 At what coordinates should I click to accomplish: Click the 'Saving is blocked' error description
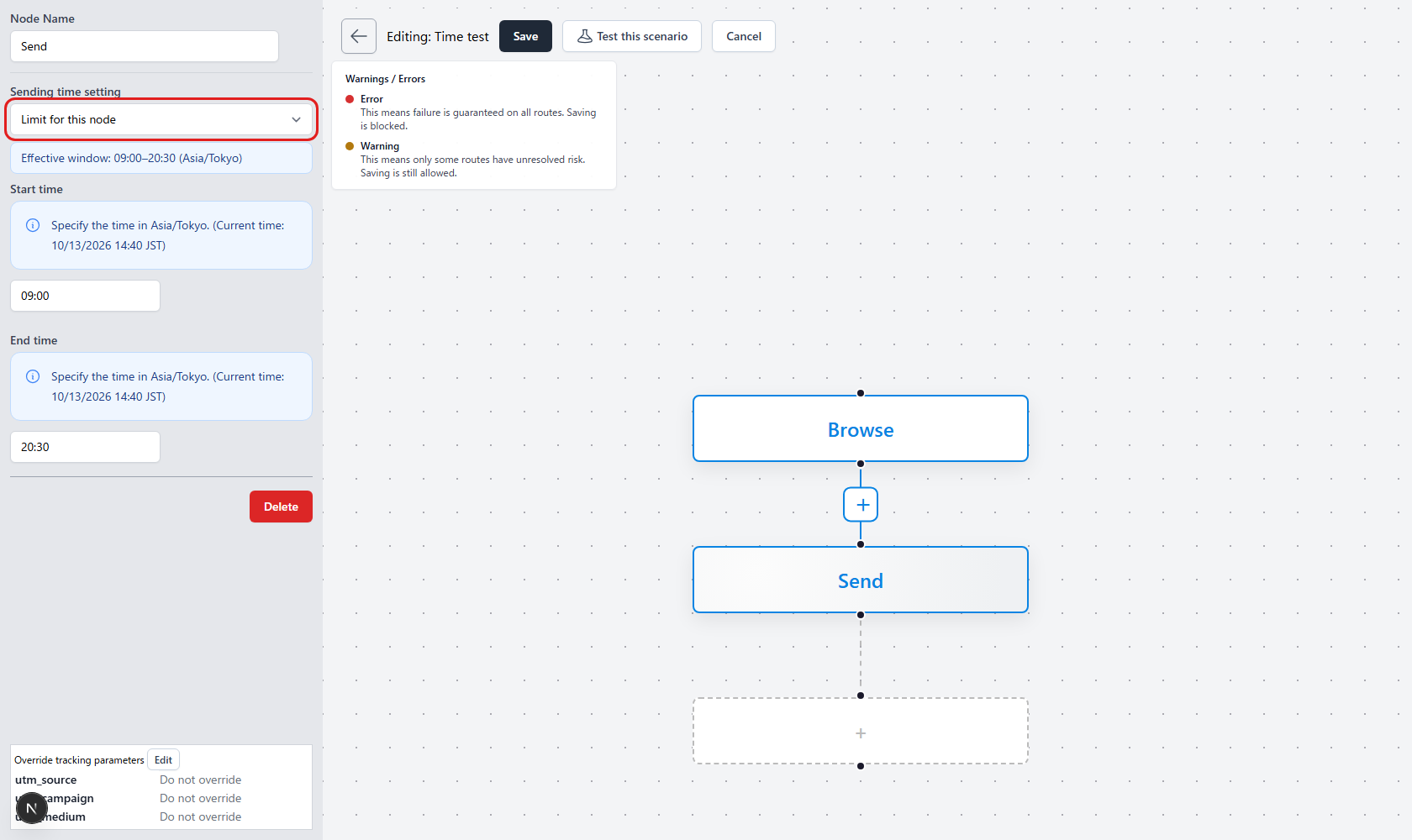point(478,119)
